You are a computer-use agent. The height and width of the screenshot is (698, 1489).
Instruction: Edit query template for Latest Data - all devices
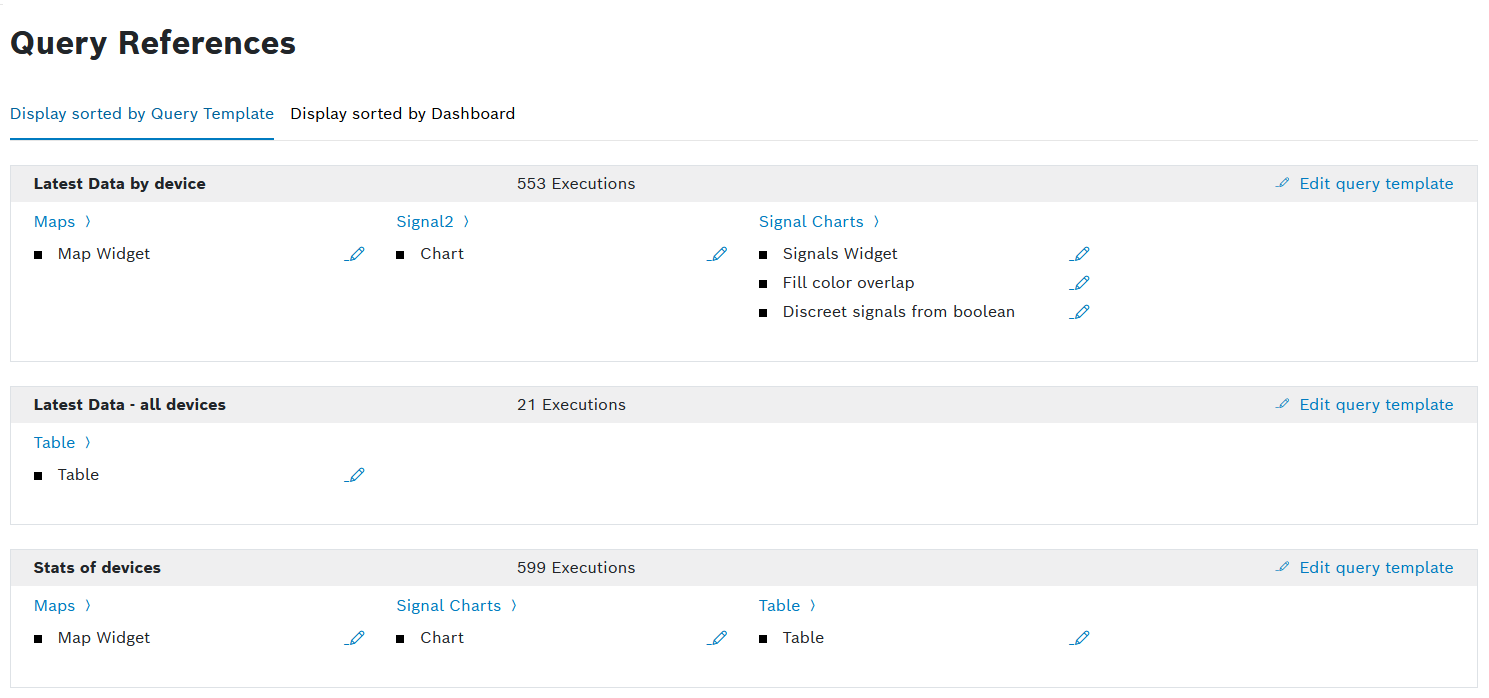click(x=1365, y=405)
